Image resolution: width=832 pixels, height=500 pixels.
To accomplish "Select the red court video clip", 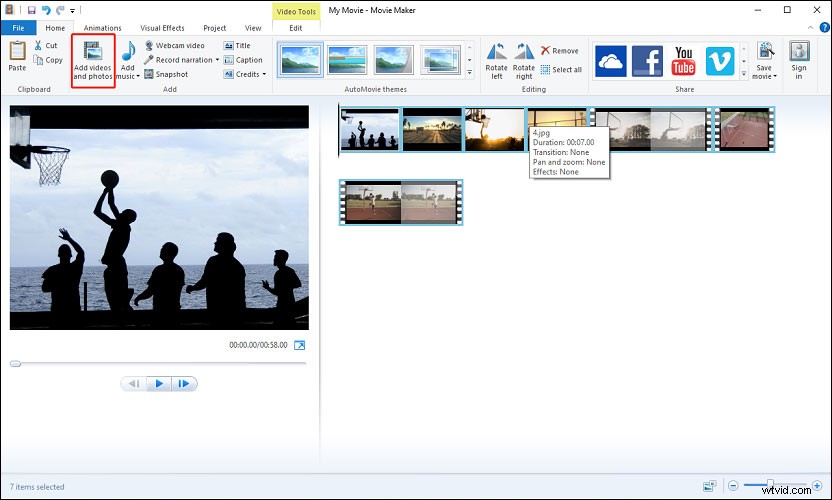I will [744, 129].
